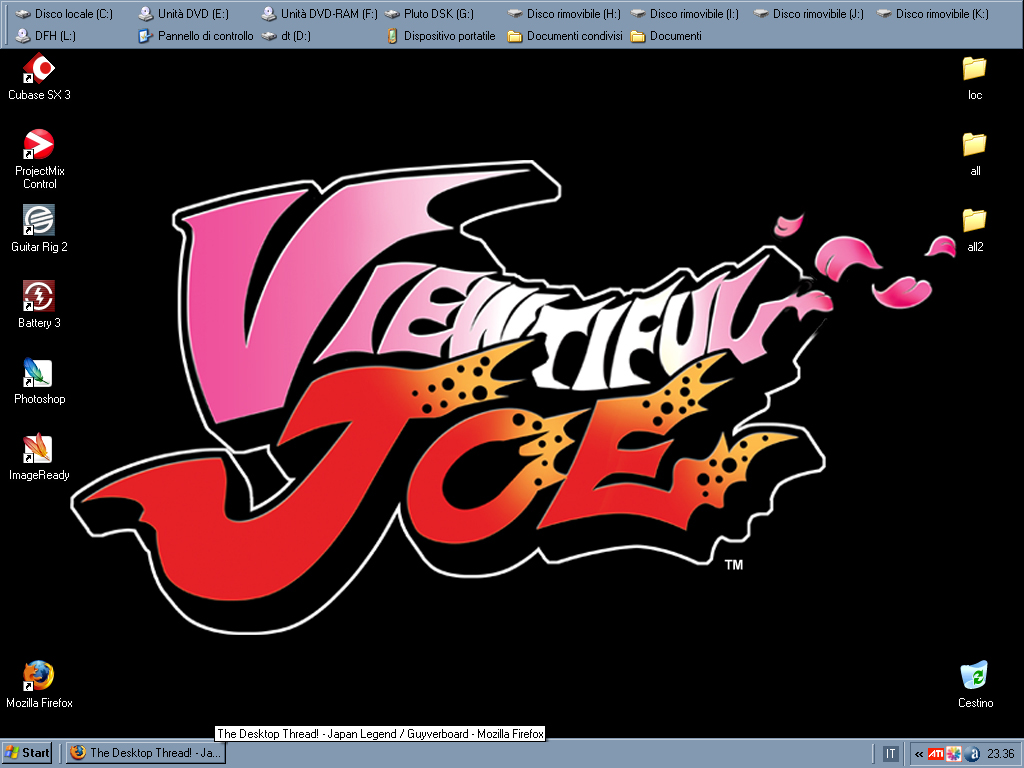
Task: Click the IT language indicator
Action: click(x=890, y=754)
